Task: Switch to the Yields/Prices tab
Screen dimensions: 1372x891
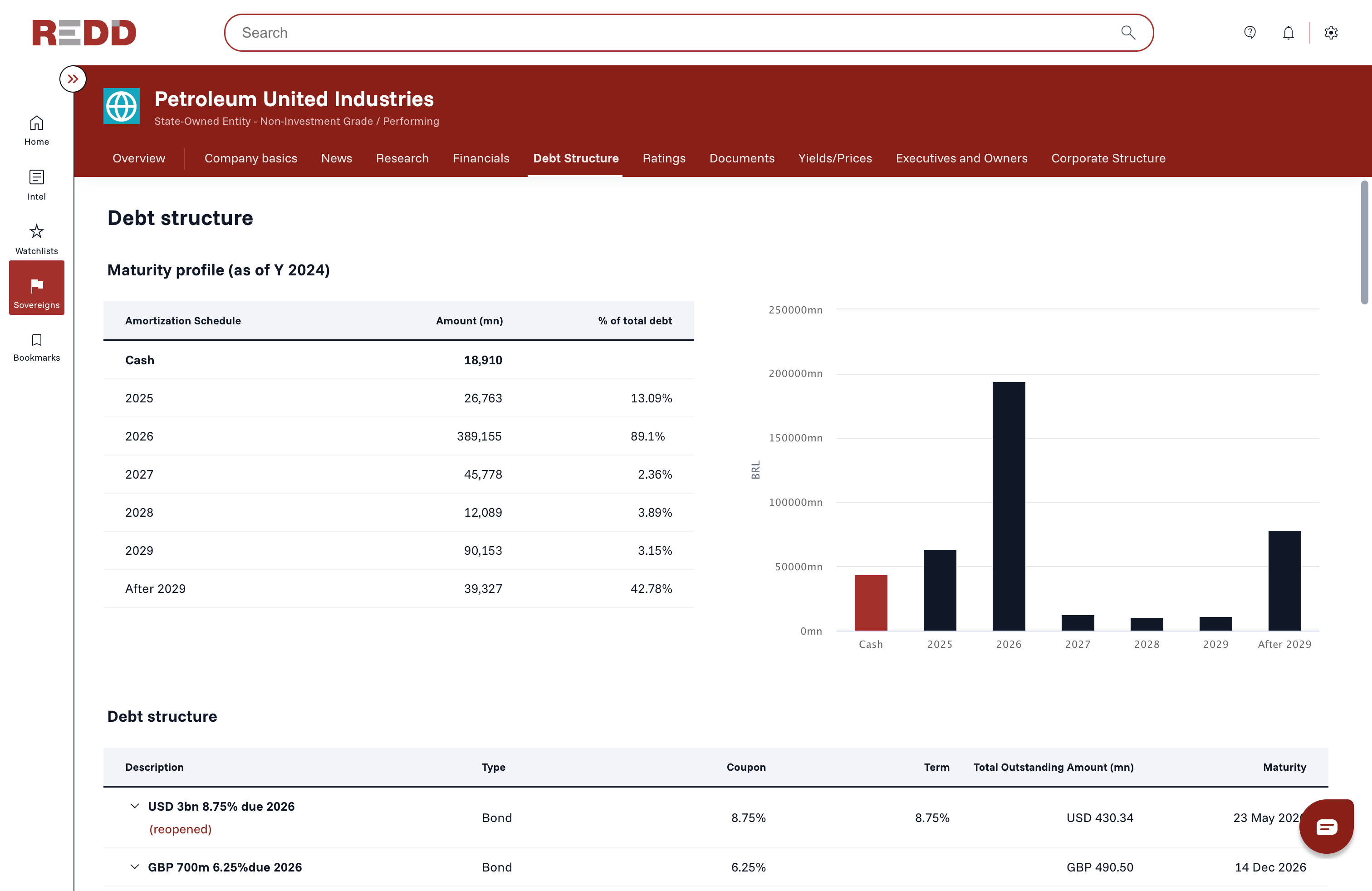Action: point(835,158)
